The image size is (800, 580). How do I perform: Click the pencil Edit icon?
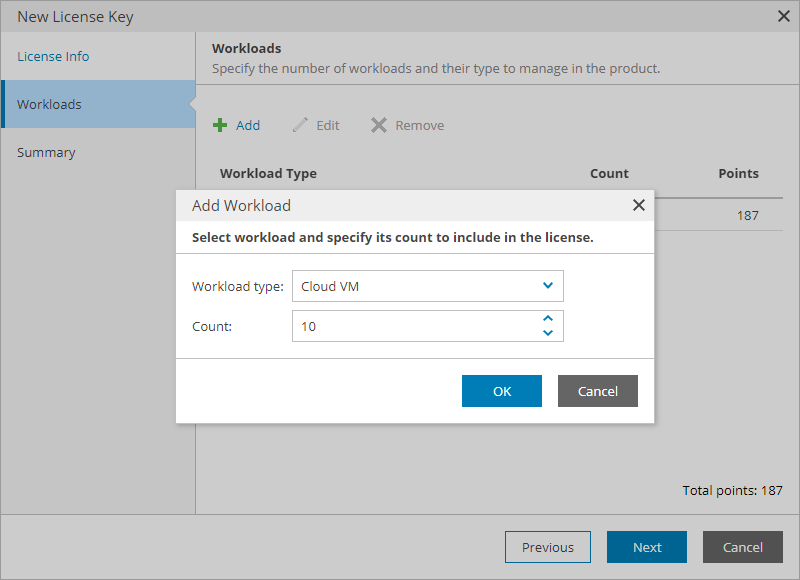pos(300,126)
